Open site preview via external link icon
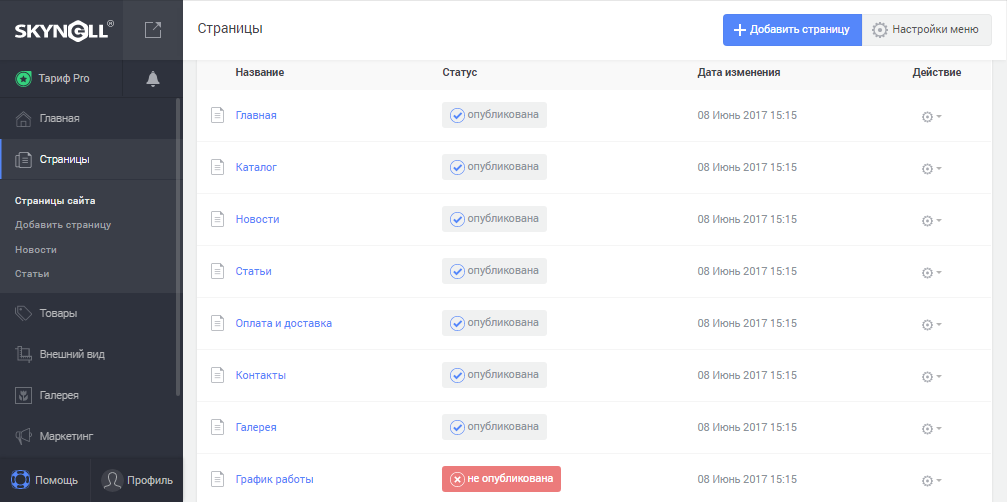1007x502 pixels. tap(152, 30)
